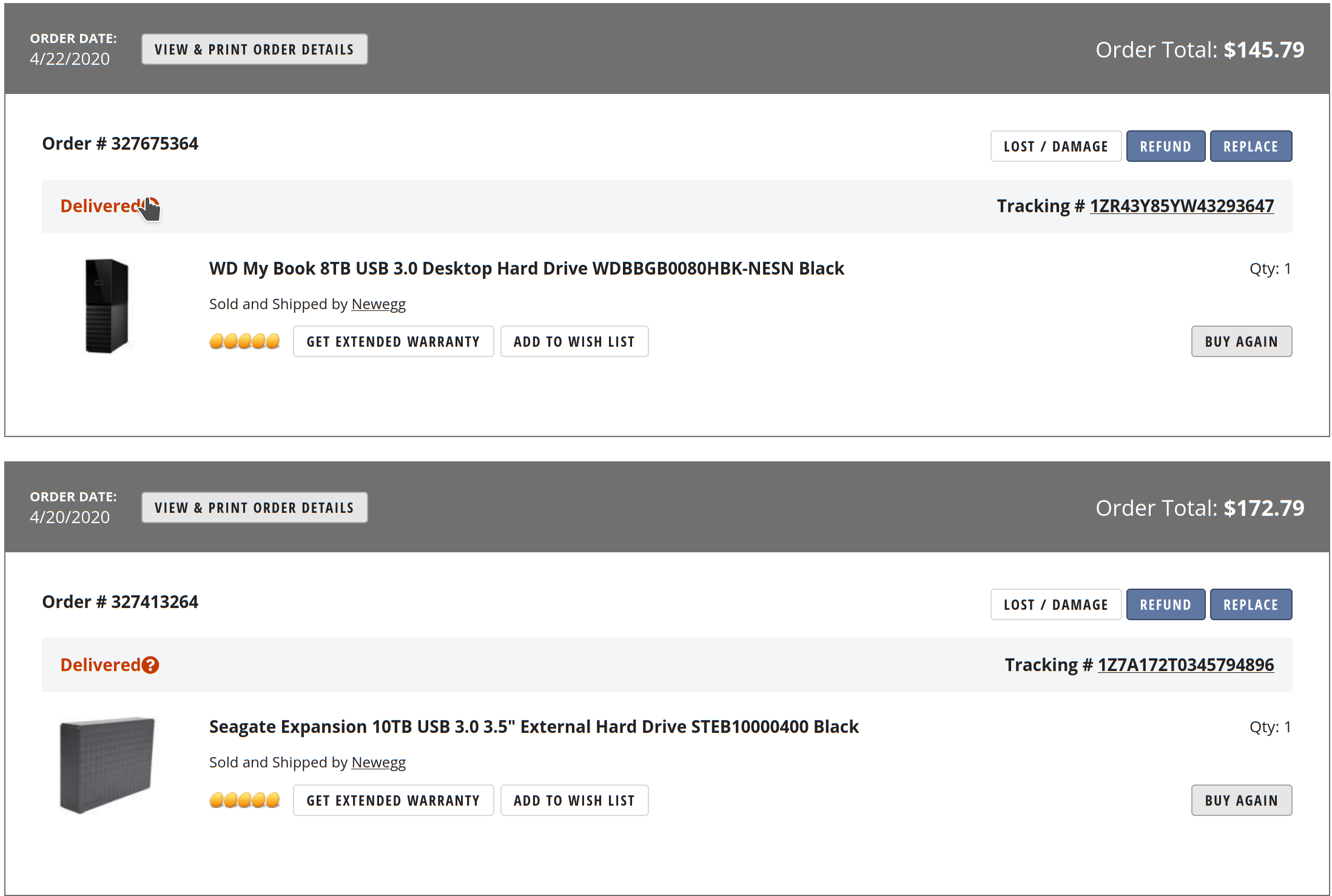
Task: Click the help icon beside the second Delivered status
Action: tap(150, 665)
